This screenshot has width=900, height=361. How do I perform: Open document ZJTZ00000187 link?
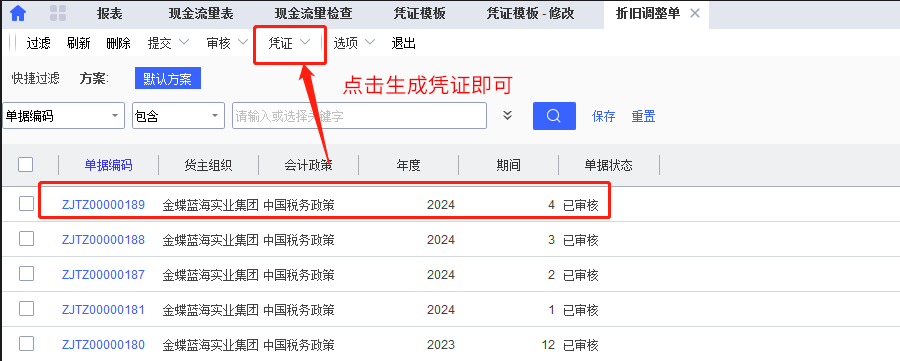pyautogui.click(x=103, y=274)
